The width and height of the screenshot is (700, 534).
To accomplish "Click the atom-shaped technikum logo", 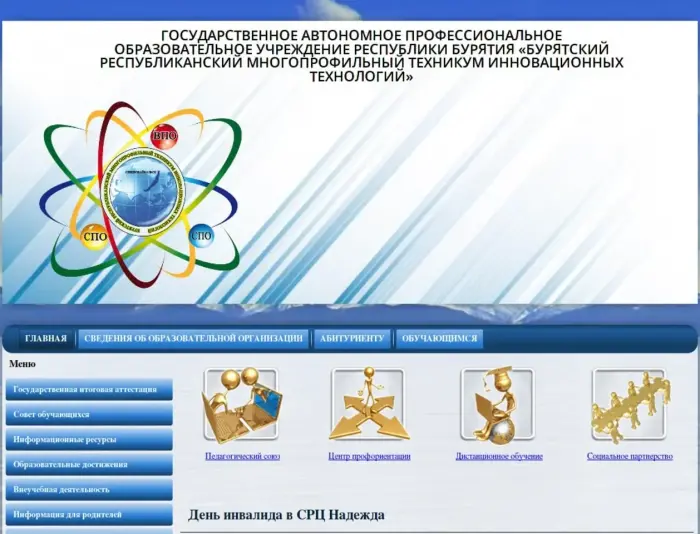I will [x=139, y=194].
